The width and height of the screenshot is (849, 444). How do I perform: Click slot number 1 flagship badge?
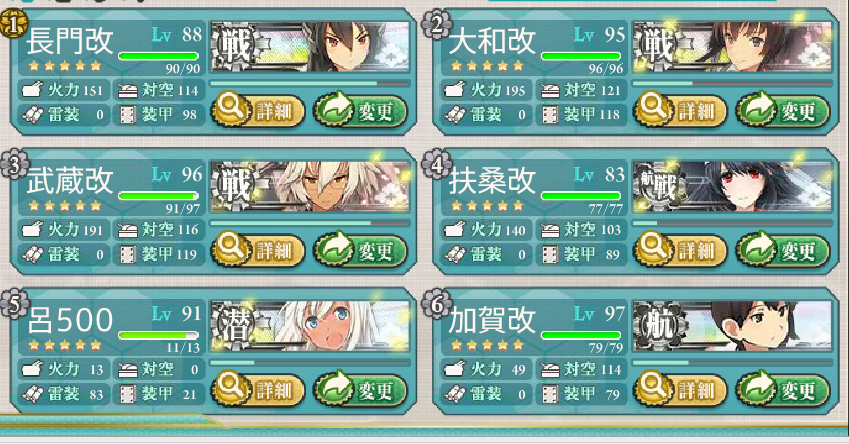tap(14, 24)
